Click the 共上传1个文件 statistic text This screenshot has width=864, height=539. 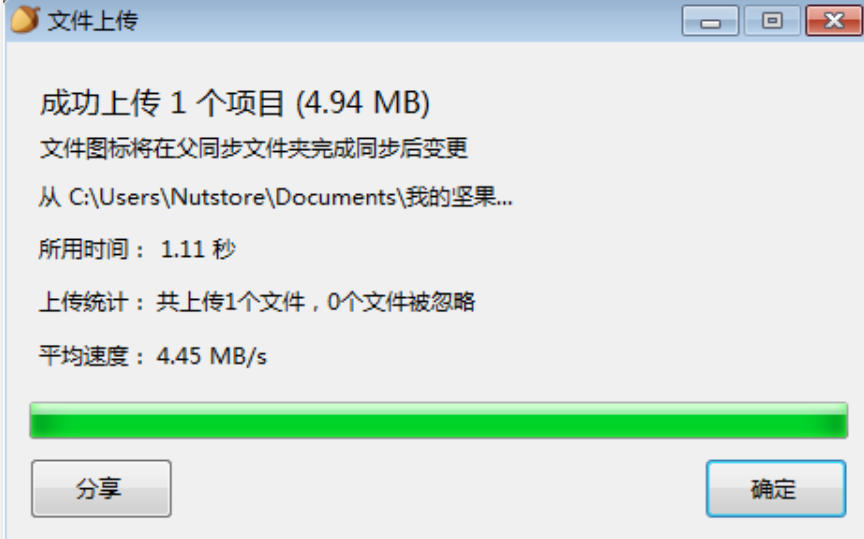pos(230,302)
